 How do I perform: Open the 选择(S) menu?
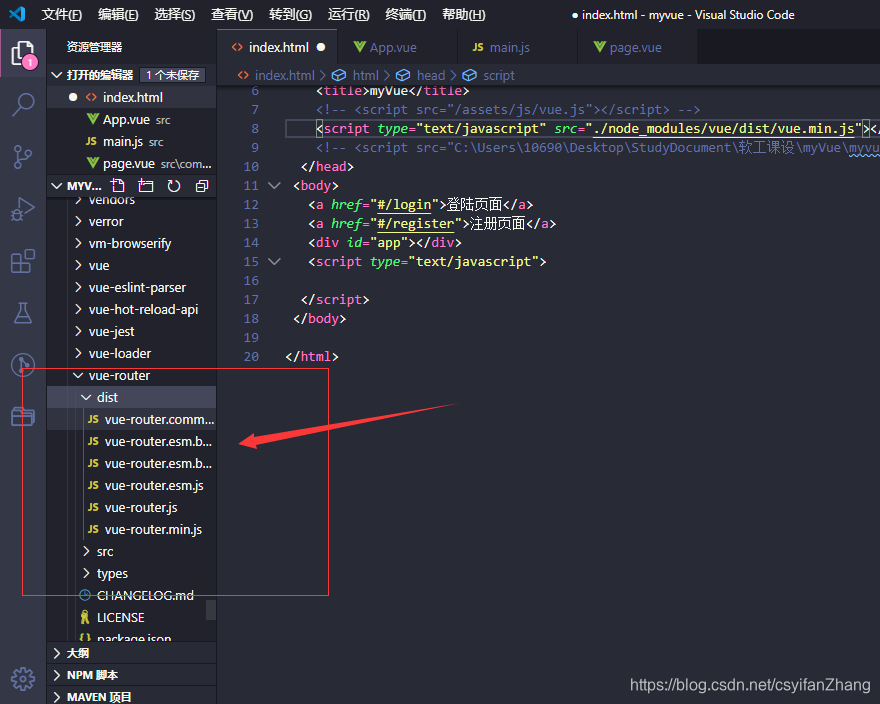175,15
